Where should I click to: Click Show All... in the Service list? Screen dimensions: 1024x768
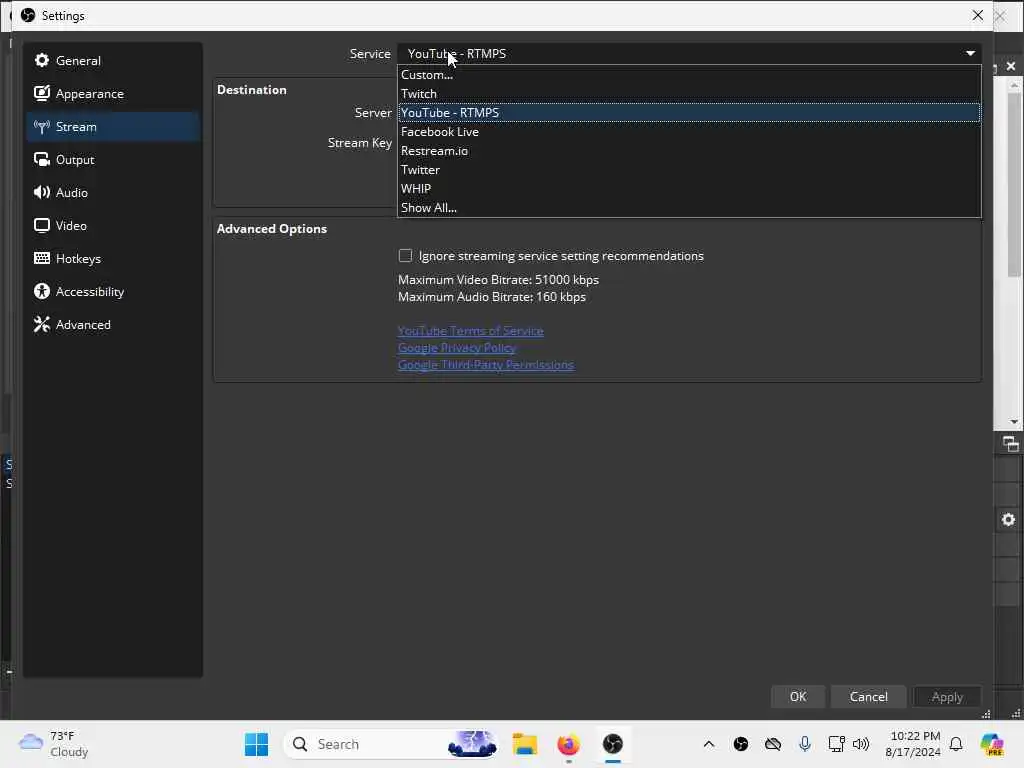point(689,208)
